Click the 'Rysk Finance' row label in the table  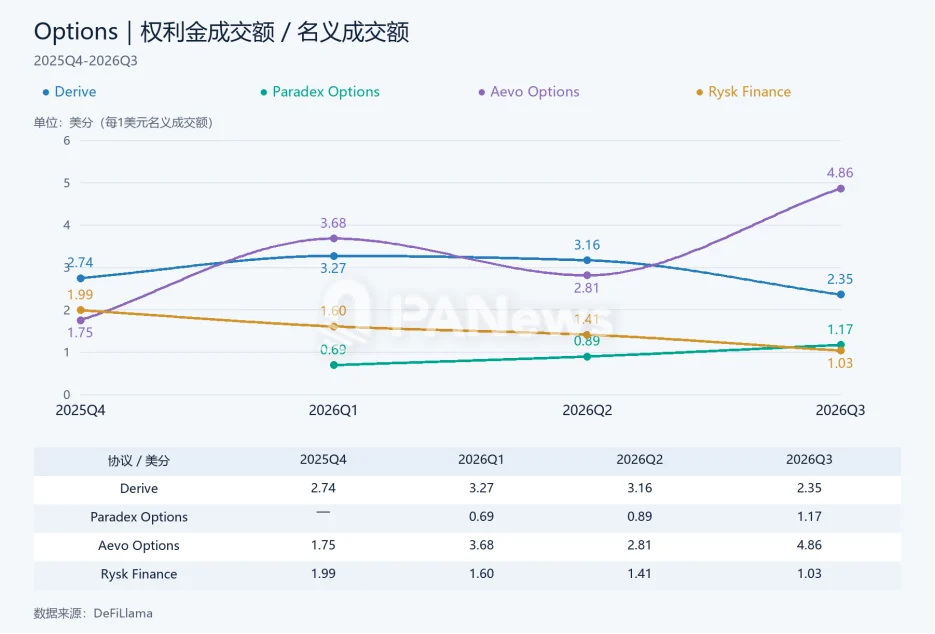[x=139, y=574]
